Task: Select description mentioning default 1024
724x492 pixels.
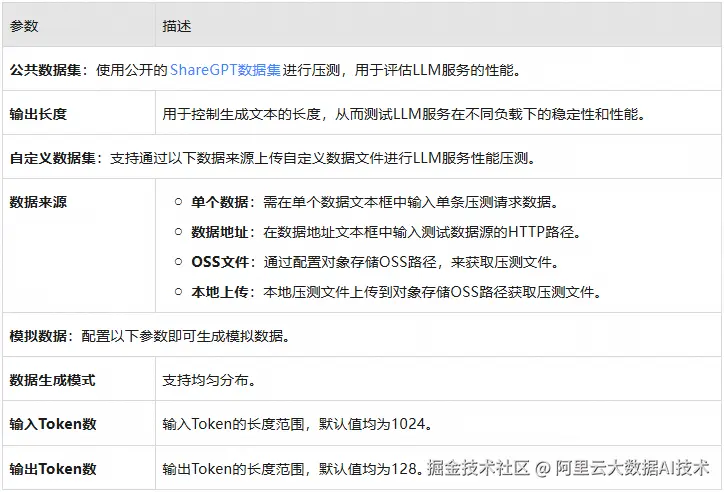Action: (297, 424)
